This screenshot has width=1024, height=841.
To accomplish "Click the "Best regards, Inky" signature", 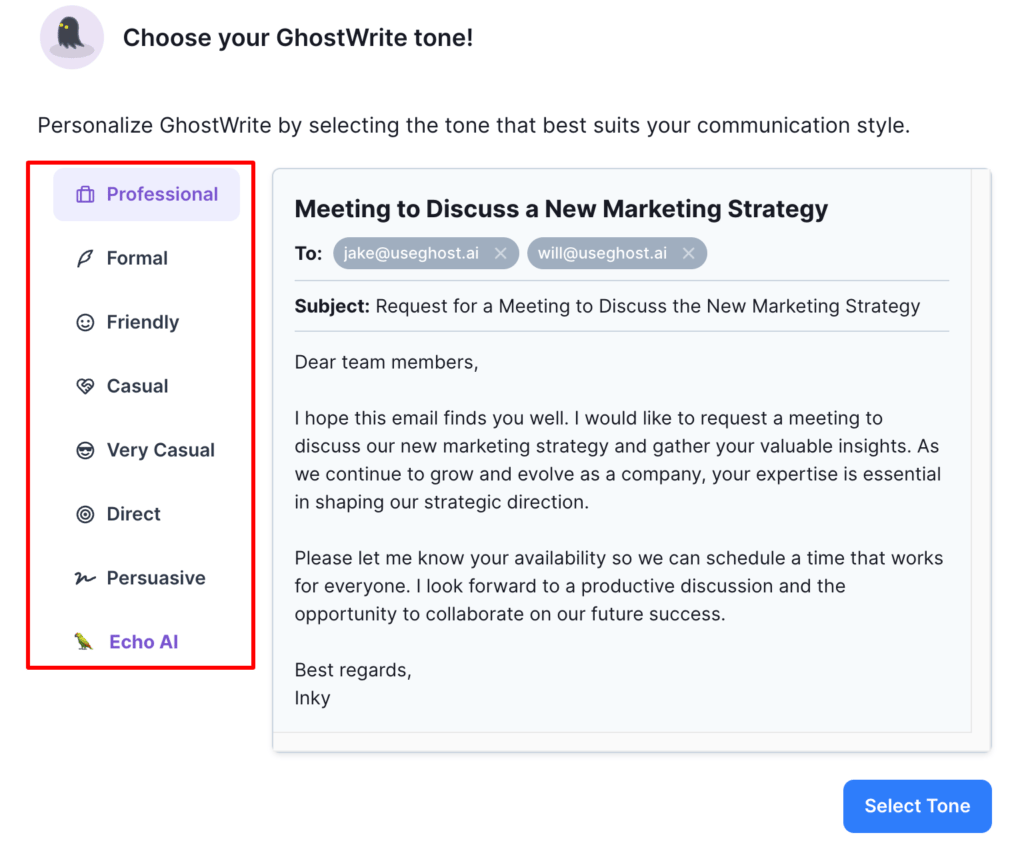I will pos(352,683).
